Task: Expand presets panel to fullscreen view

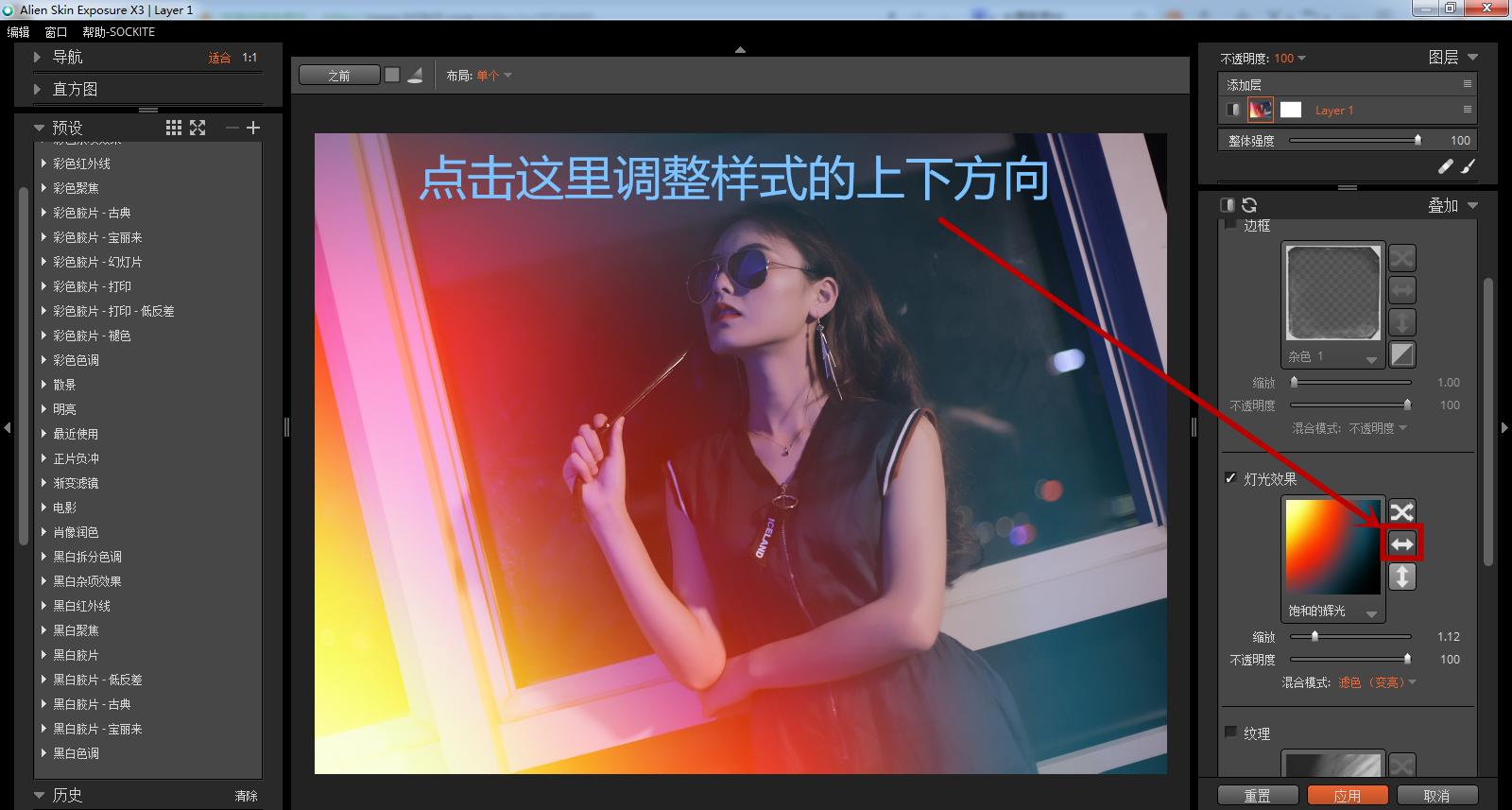Action: click(198, 128)
